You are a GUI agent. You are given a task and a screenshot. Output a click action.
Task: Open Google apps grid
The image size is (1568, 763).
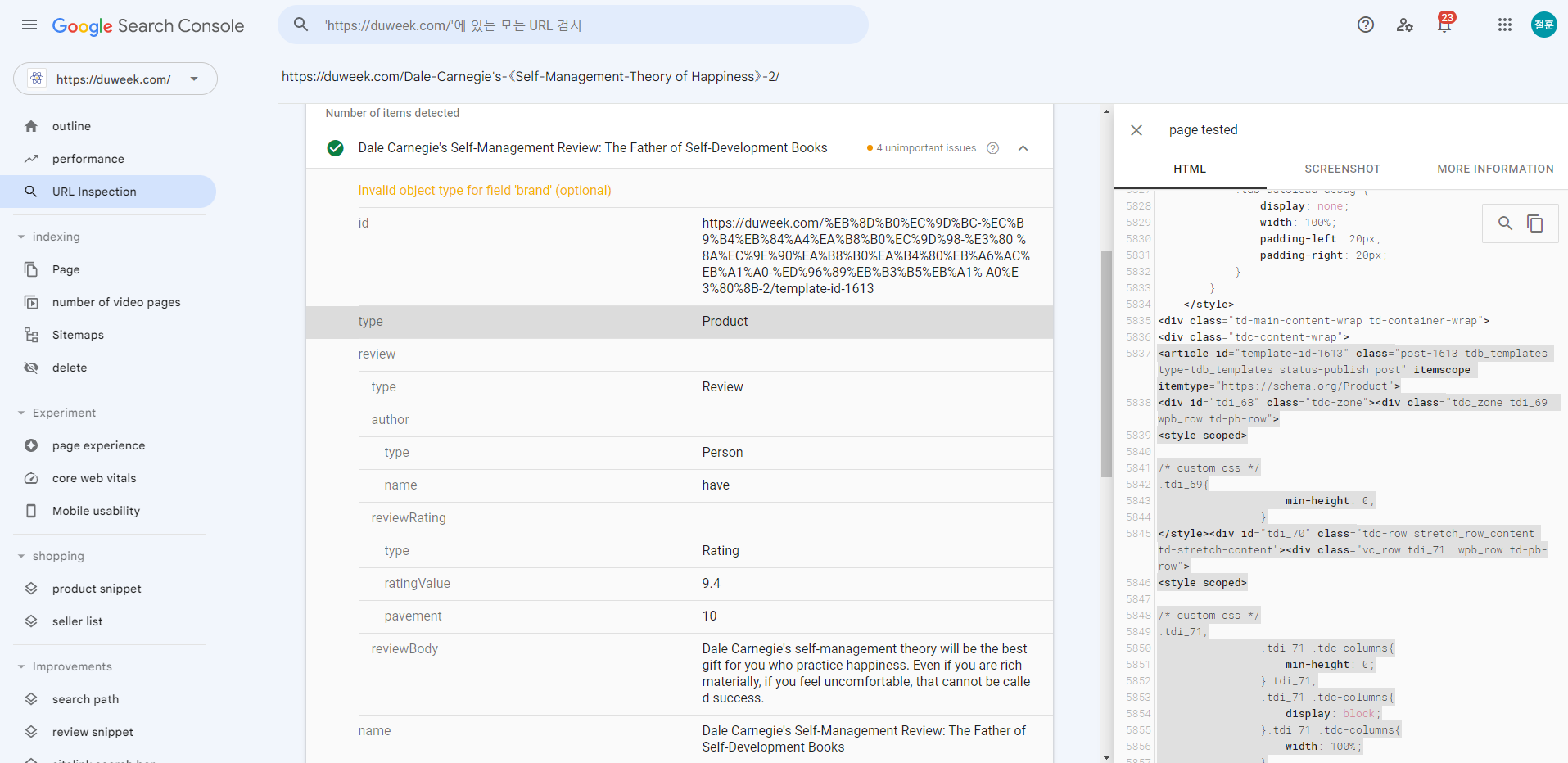1505,25
